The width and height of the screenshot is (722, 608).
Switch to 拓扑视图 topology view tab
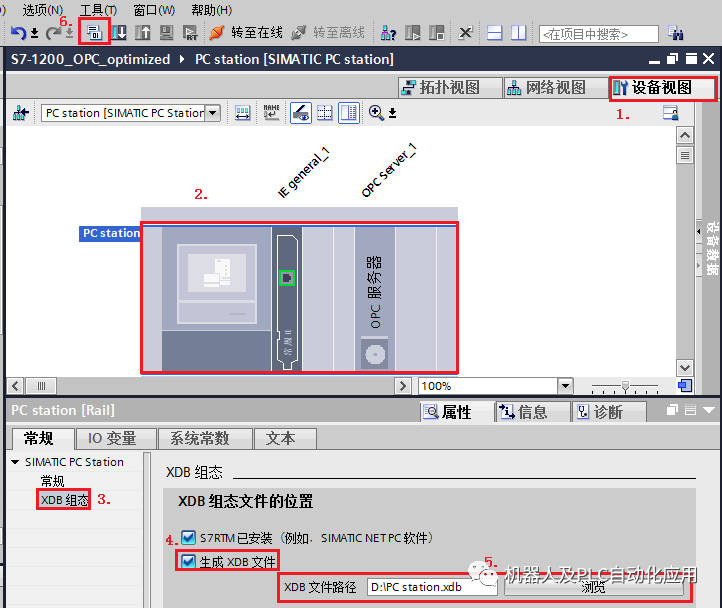click(450, 88)
